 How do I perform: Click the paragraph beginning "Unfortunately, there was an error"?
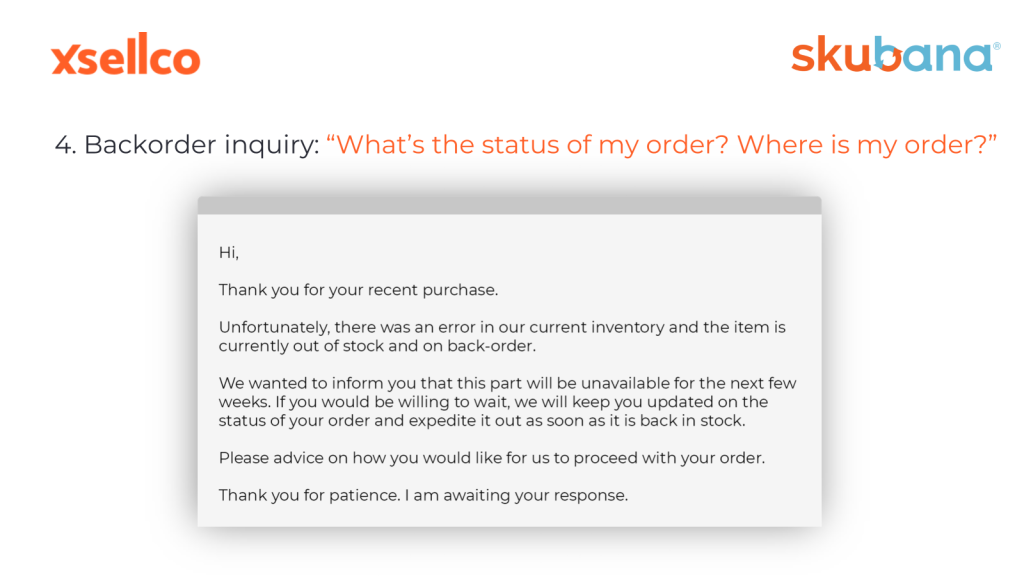tap(502, 336)
